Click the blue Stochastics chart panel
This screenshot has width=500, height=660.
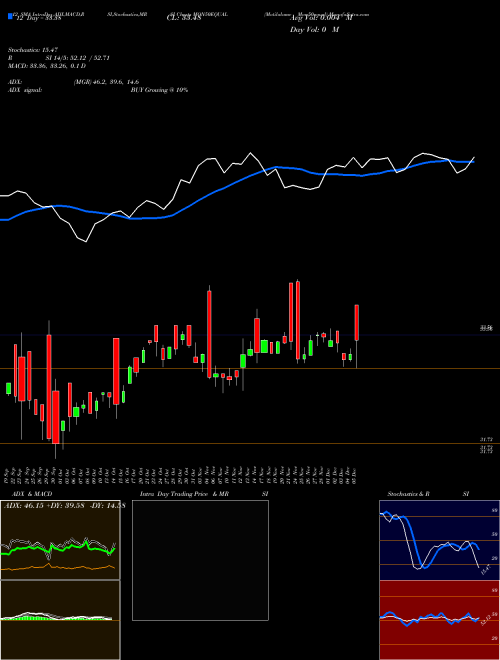(x=439, y=540)
